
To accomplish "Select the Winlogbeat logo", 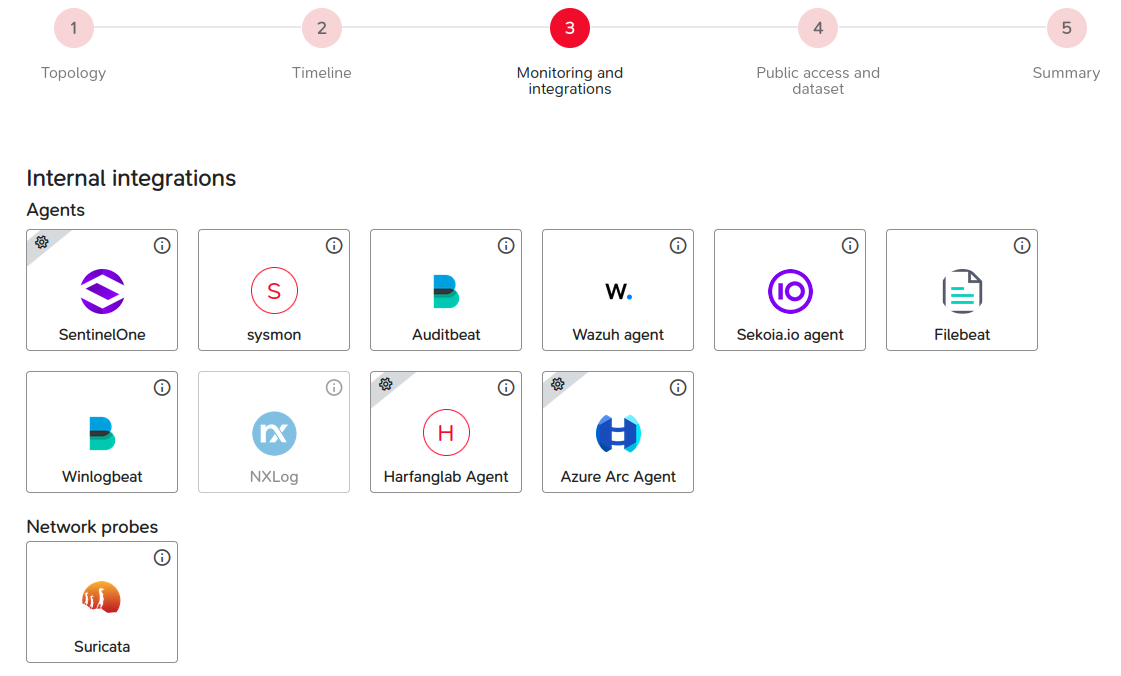I will coord(102,433).
